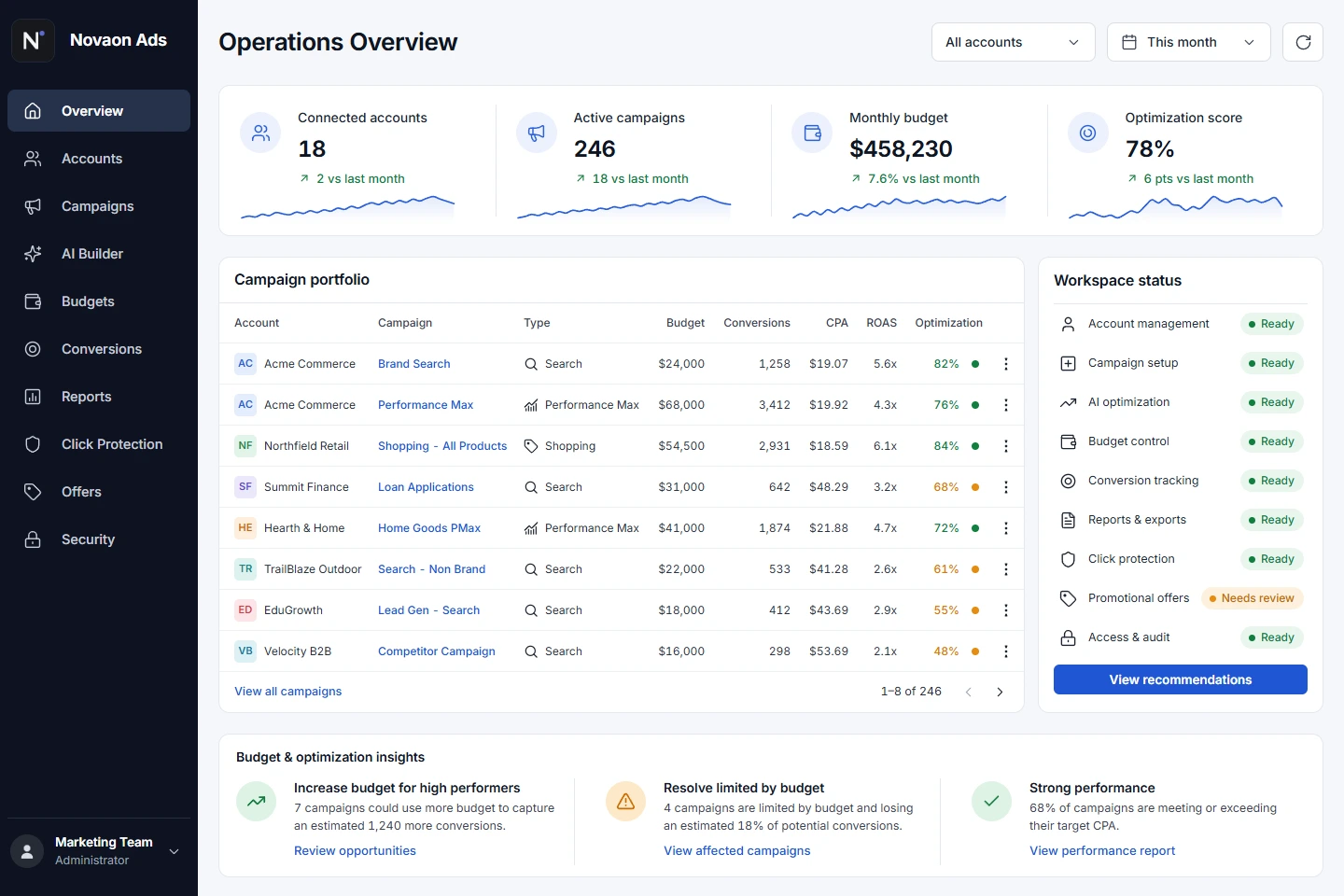Select the Budget control workspace status row
1344x896 pixels.
pos(1181,441)
